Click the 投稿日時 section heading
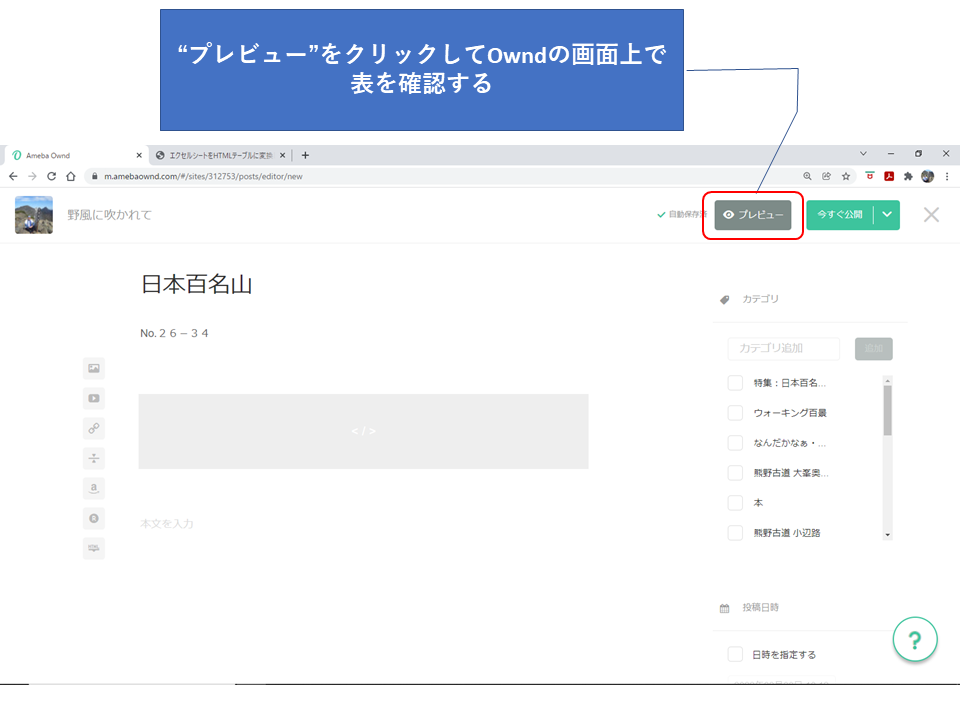The height and width of the screenshot is (720, 960). pyautogui.click(x=760, y=607)
